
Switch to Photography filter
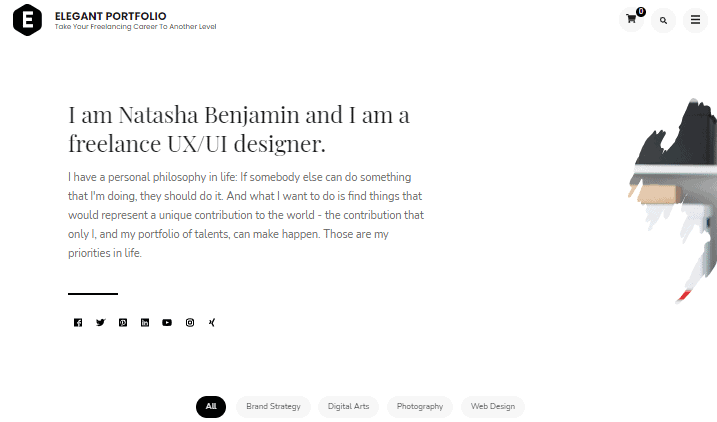[420, 406]
